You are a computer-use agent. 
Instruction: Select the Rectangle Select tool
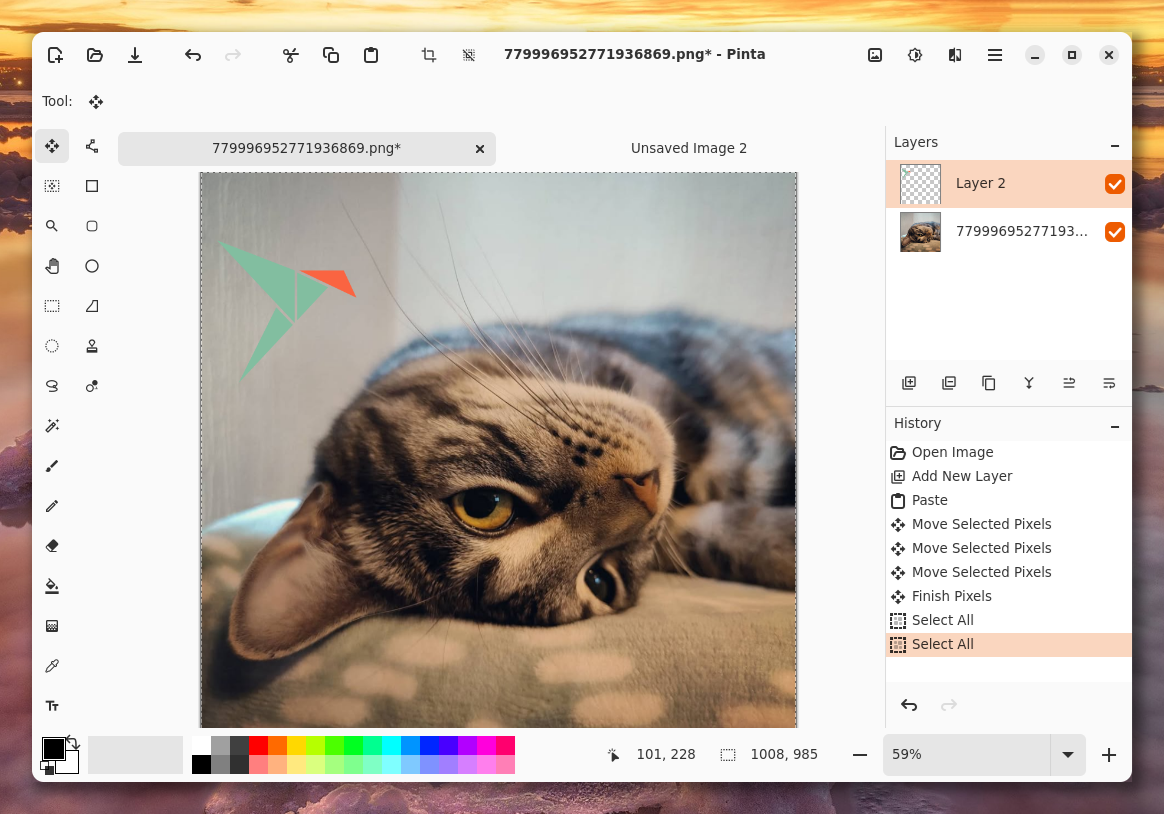[52, 305]
